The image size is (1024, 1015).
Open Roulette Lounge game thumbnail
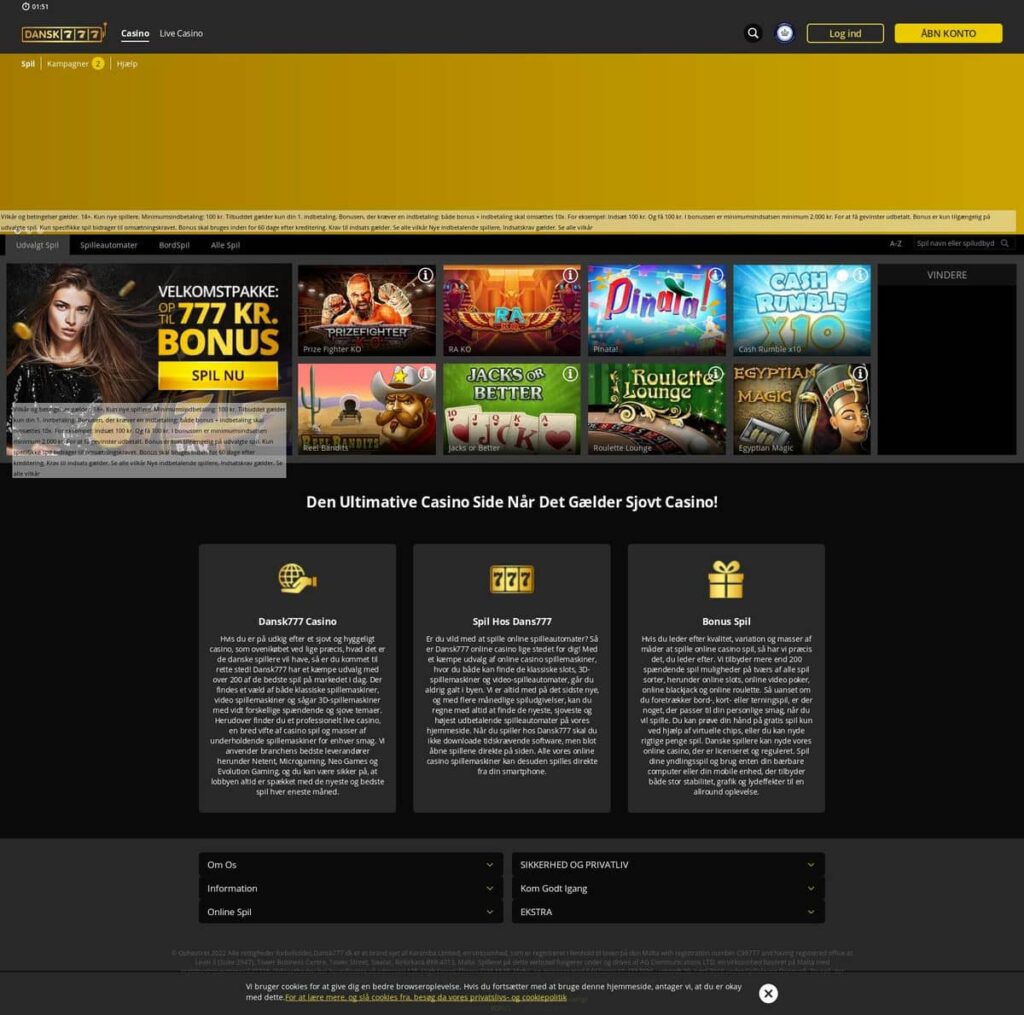[656, 409]
